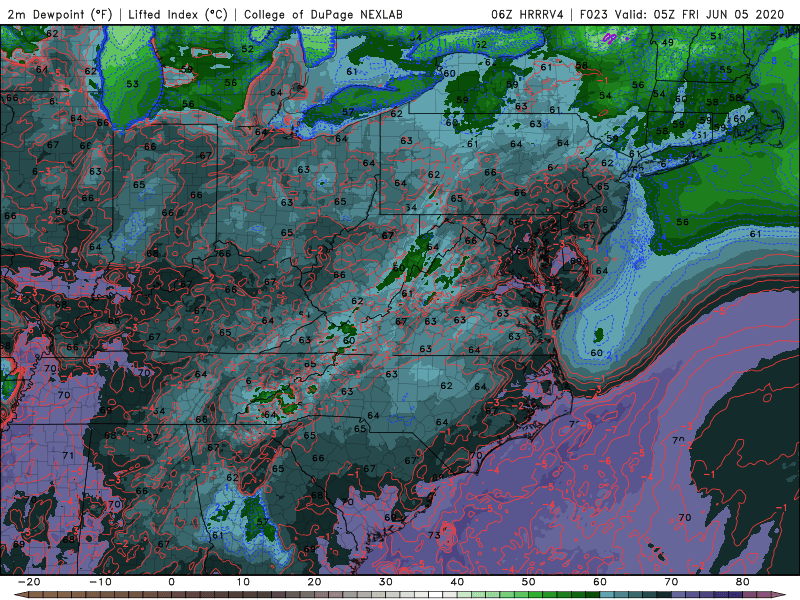This screenshot has width=800, height=600.
Task: Click the 50 label on the color scale
Action: click(x=529, y=582)
